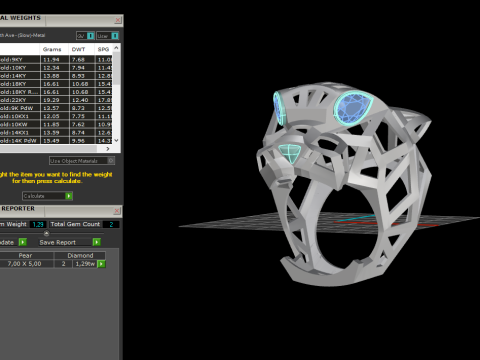The height and width of the screenshot is (360, 480).
Task: Toggle the User cyan switch in Metal Weights
Action: point(115,36)
